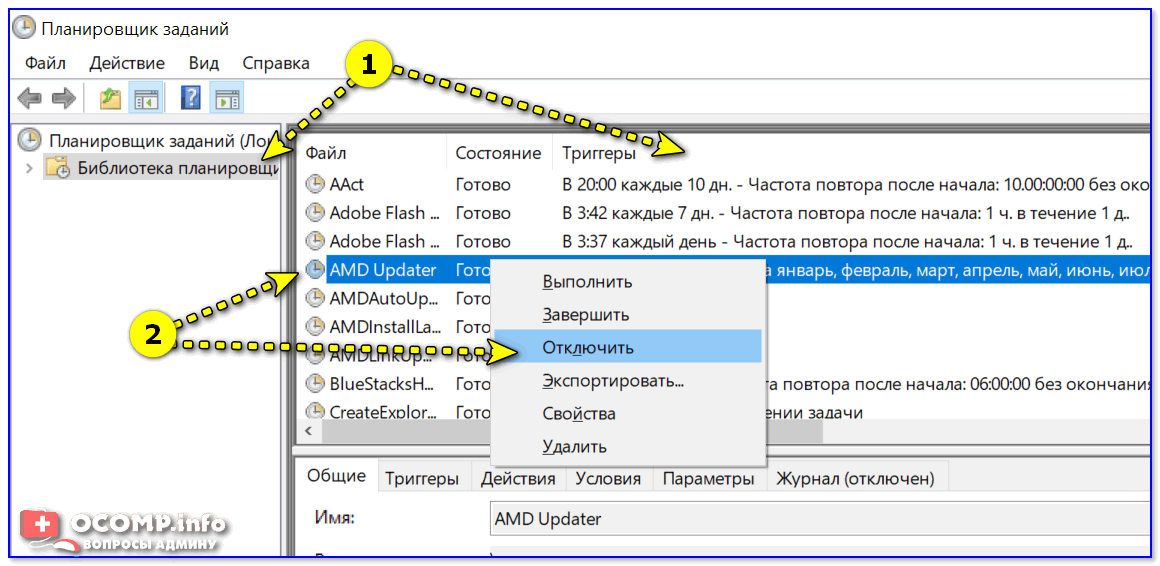Screen dimensions: 1160x566
Task: Choose Отключить in the context menu
Action: coord(588,347)
